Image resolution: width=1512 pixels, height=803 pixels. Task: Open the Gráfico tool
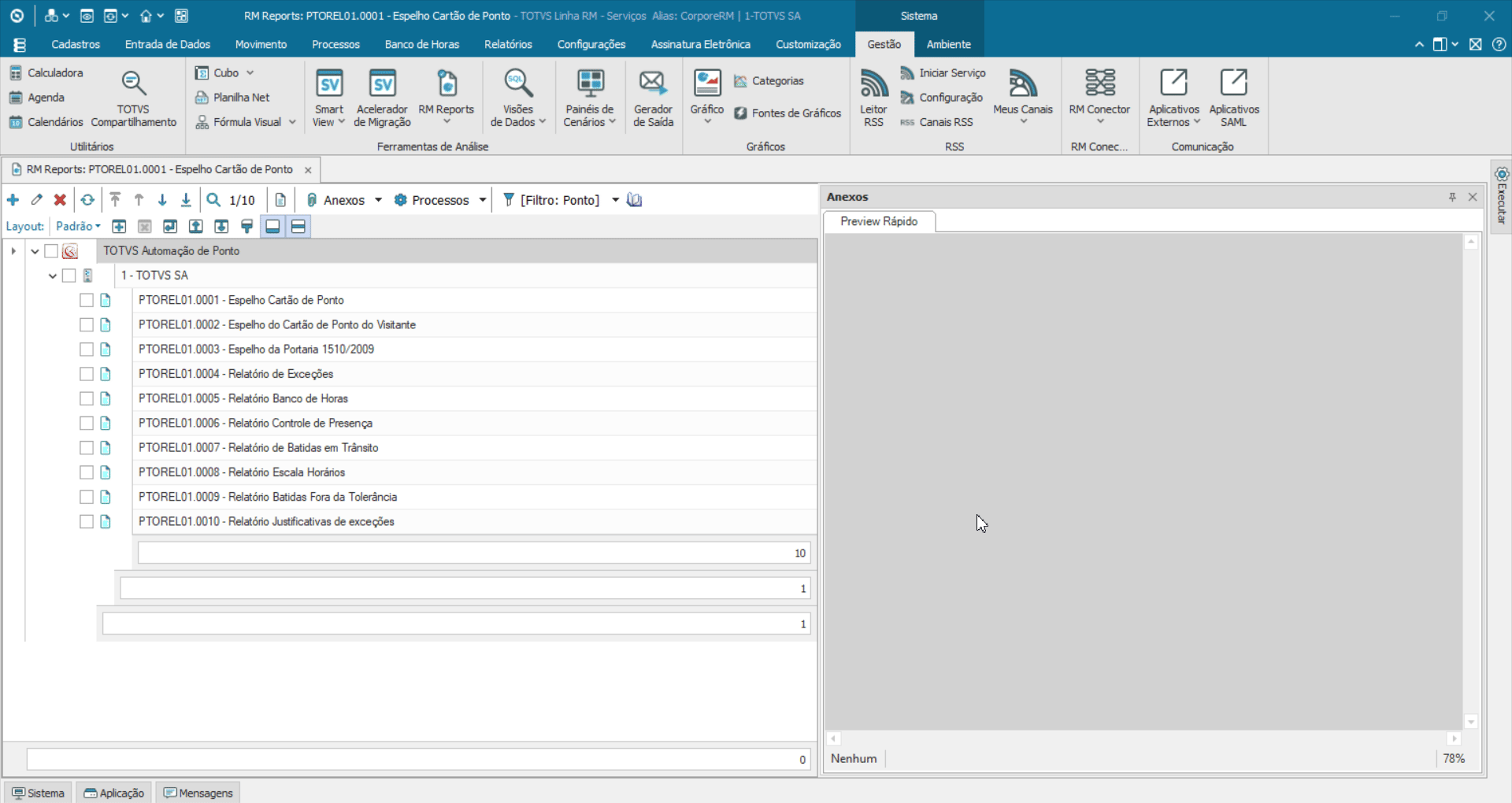point(707,96)
